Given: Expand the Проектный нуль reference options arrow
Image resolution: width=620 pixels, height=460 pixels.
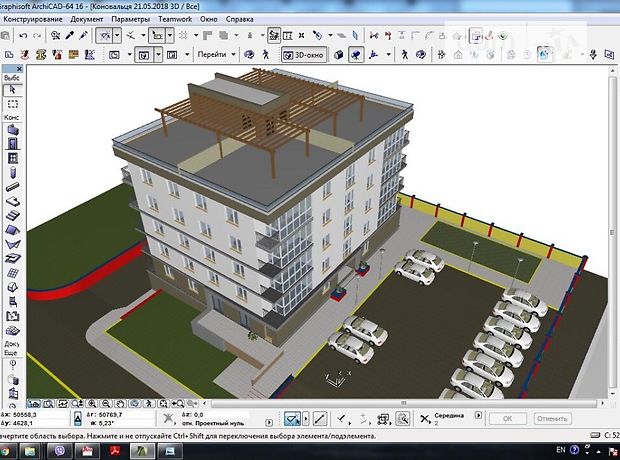Looking at the screenshot, I should click(269, 423).
